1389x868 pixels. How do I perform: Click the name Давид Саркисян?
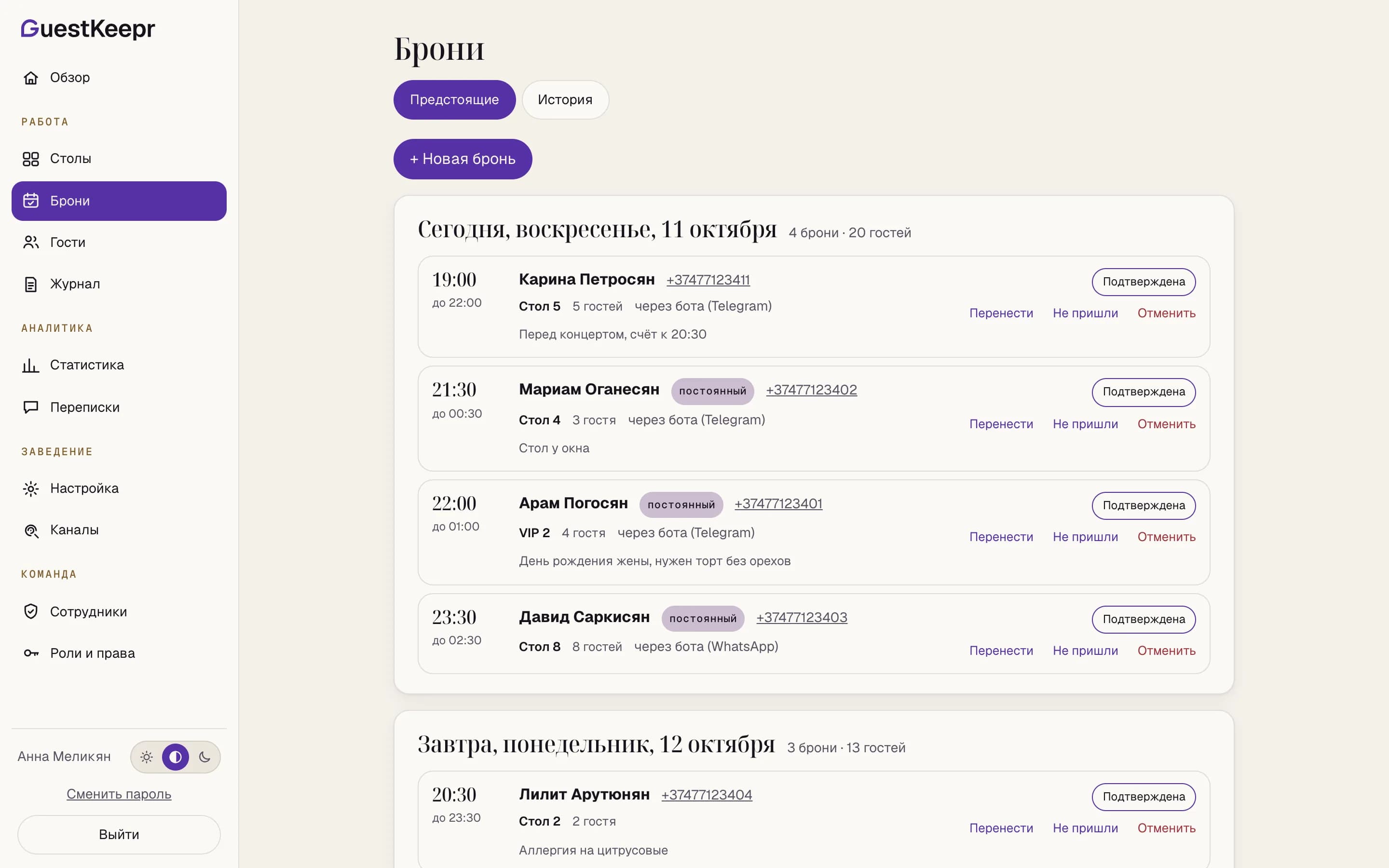(585, 617)
